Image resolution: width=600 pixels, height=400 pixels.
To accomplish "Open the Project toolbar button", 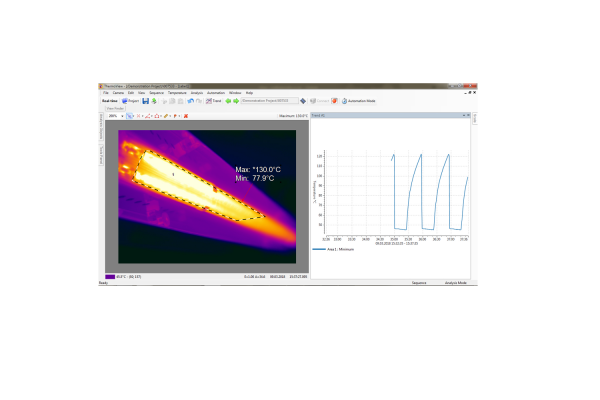I will (x=130, y=101).
